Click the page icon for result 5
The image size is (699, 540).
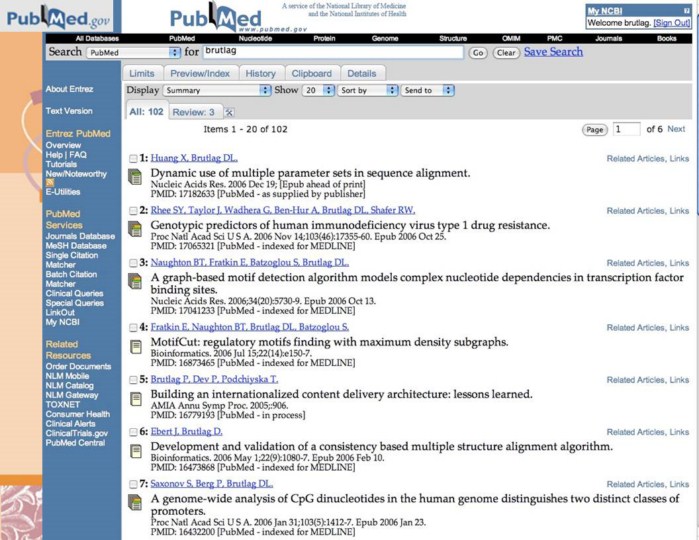click(136, 398)
